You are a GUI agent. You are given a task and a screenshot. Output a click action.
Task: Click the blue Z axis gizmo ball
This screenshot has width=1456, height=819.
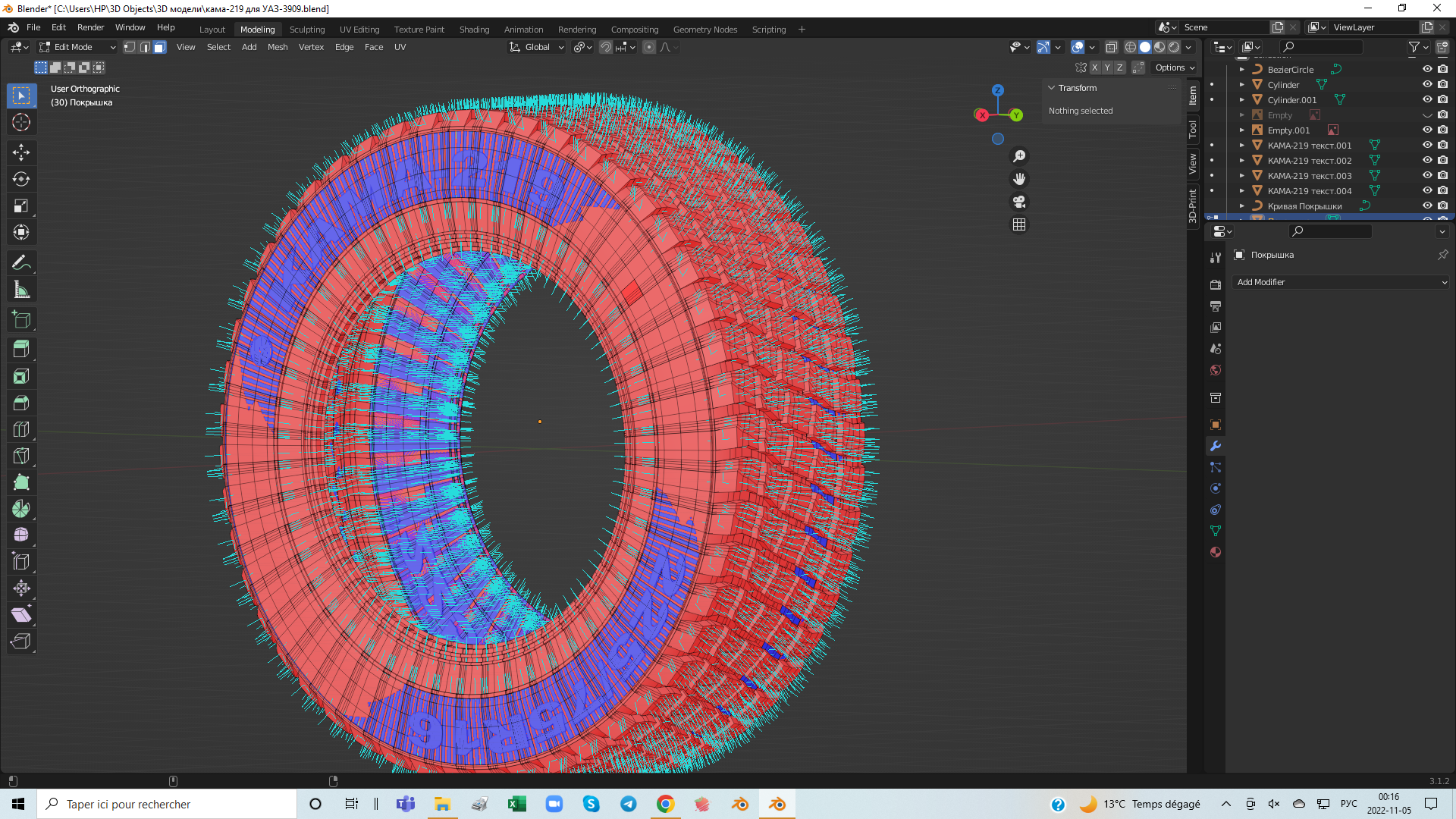(x=997, y=90)
